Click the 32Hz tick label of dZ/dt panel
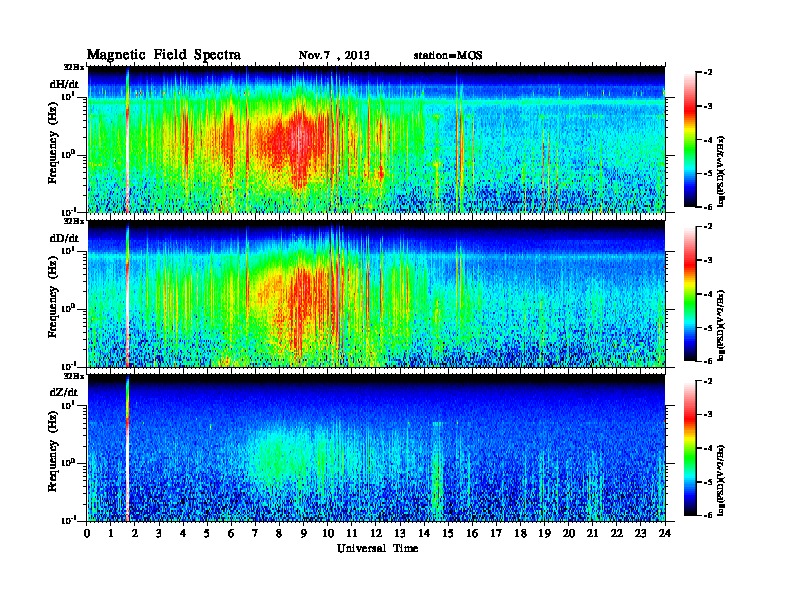 click(x=74, y=376)
